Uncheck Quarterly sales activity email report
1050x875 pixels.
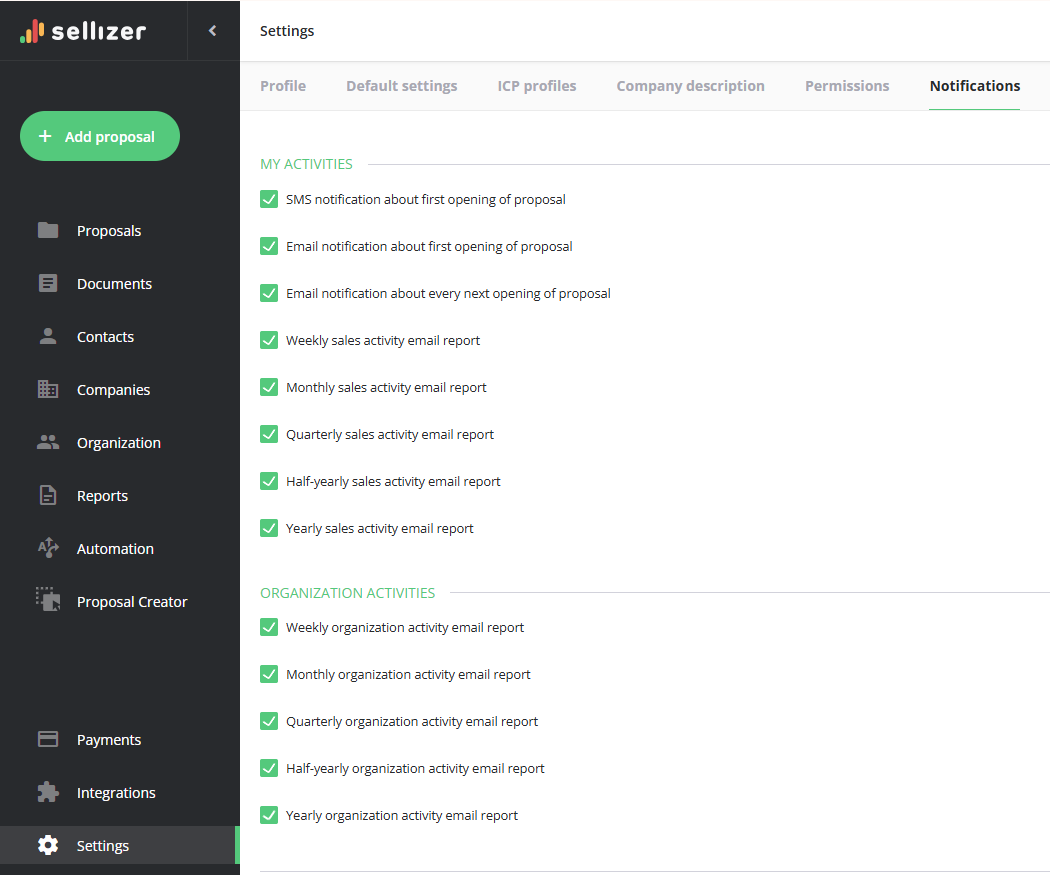[x=269, y=434]
